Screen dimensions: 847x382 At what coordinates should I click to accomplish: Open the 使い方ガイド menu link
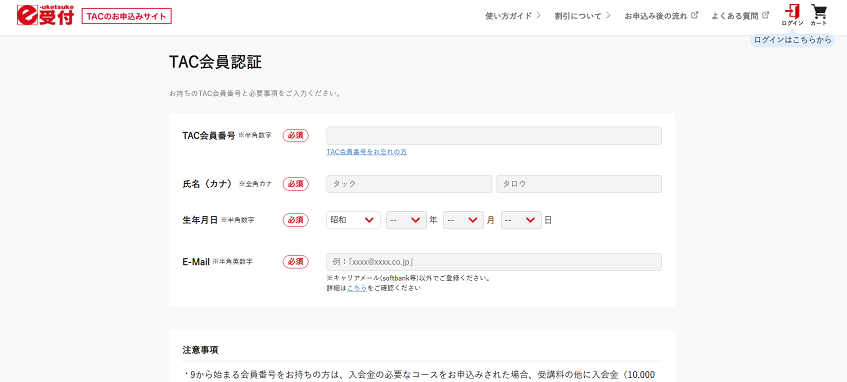pos(513,16)
